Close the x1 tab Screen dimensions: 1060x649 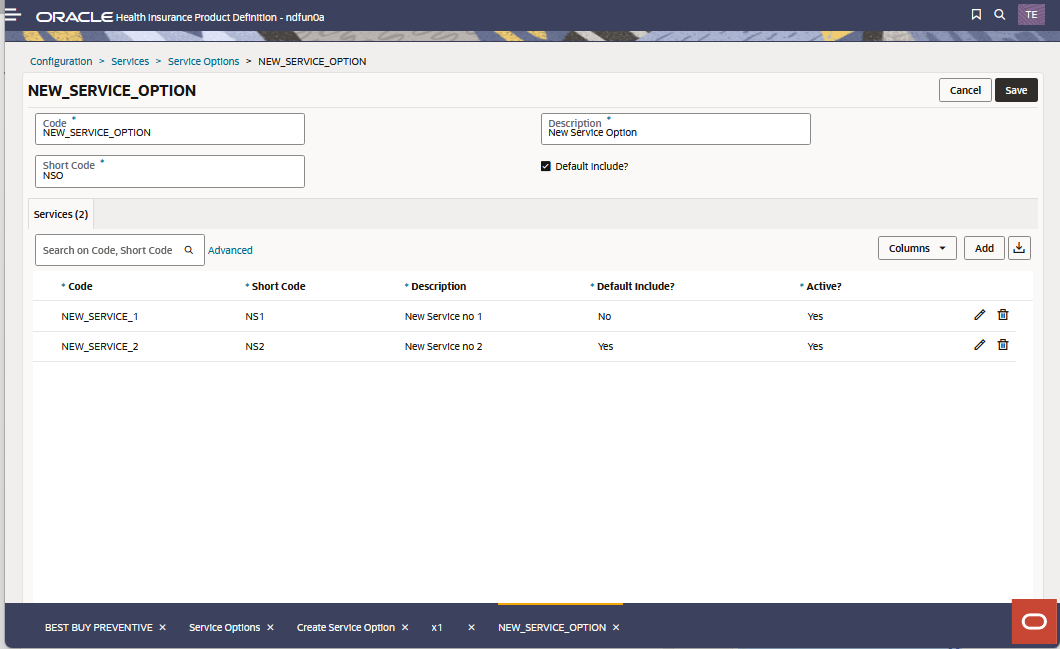[x=470, y=627]
